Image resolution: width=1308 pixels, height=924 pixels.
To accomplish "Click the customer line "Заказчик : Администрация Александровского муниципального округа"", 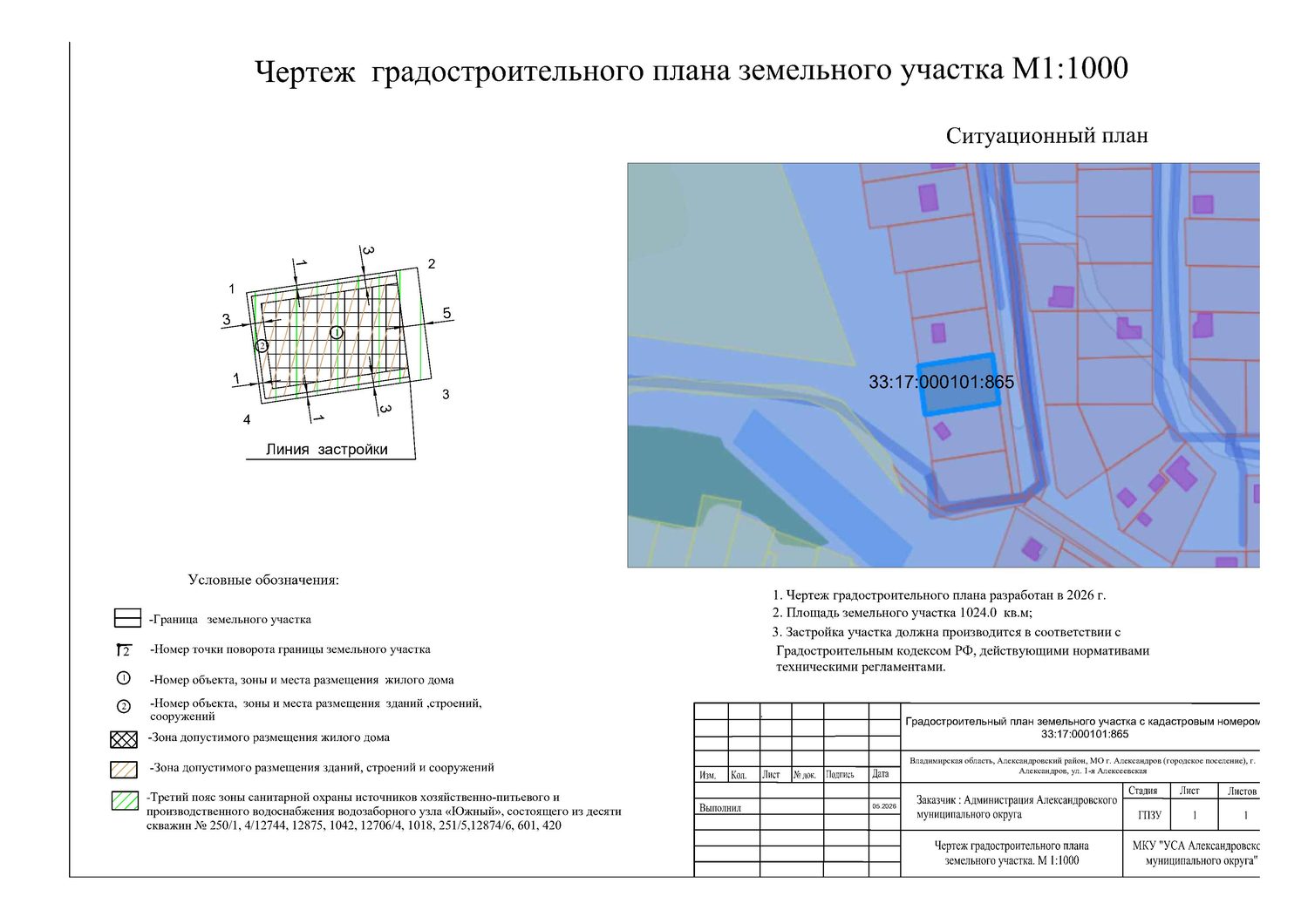I will pyautogui.click(x=1017, y=807).
